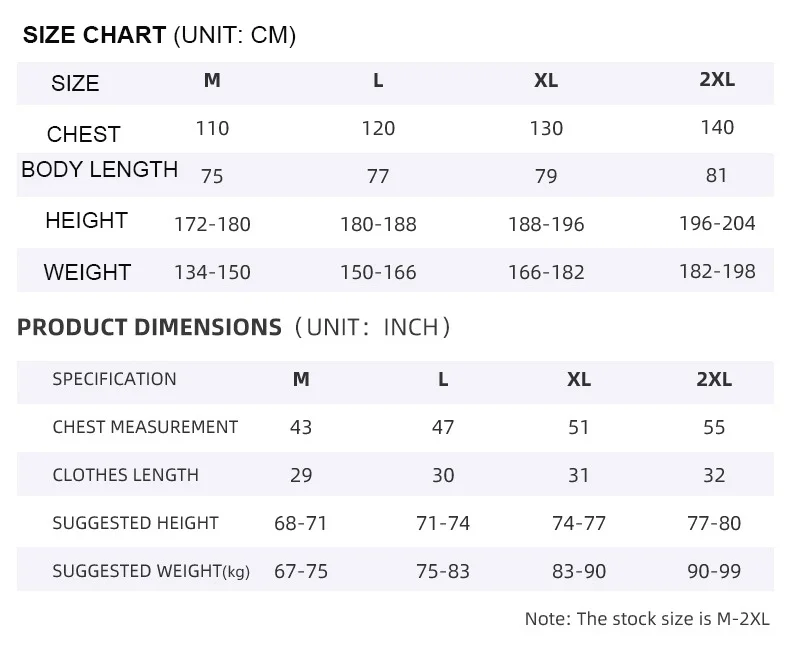The height and width of the screenshot is (649, 790).
Task: Select chest measurement value 47
Action: pos(443,428)
